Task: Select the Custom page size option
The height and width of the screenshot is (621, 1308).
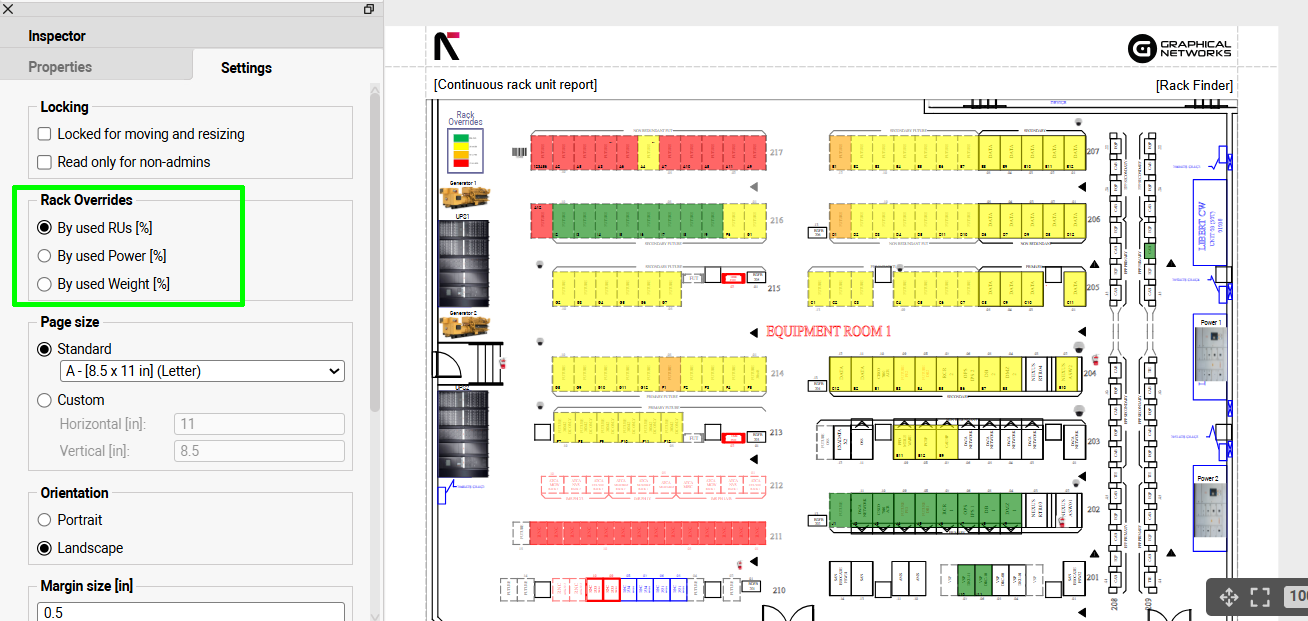Action: click(x=45, y=400)
